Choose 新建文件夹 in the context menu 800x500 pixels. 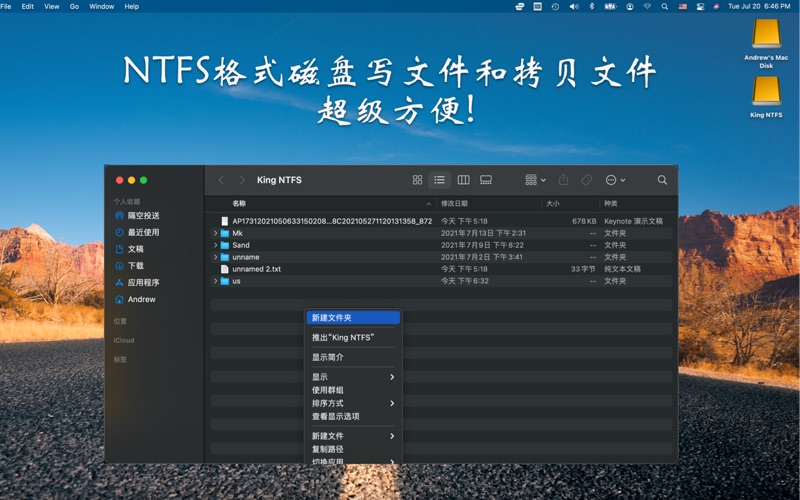[332, 318]
